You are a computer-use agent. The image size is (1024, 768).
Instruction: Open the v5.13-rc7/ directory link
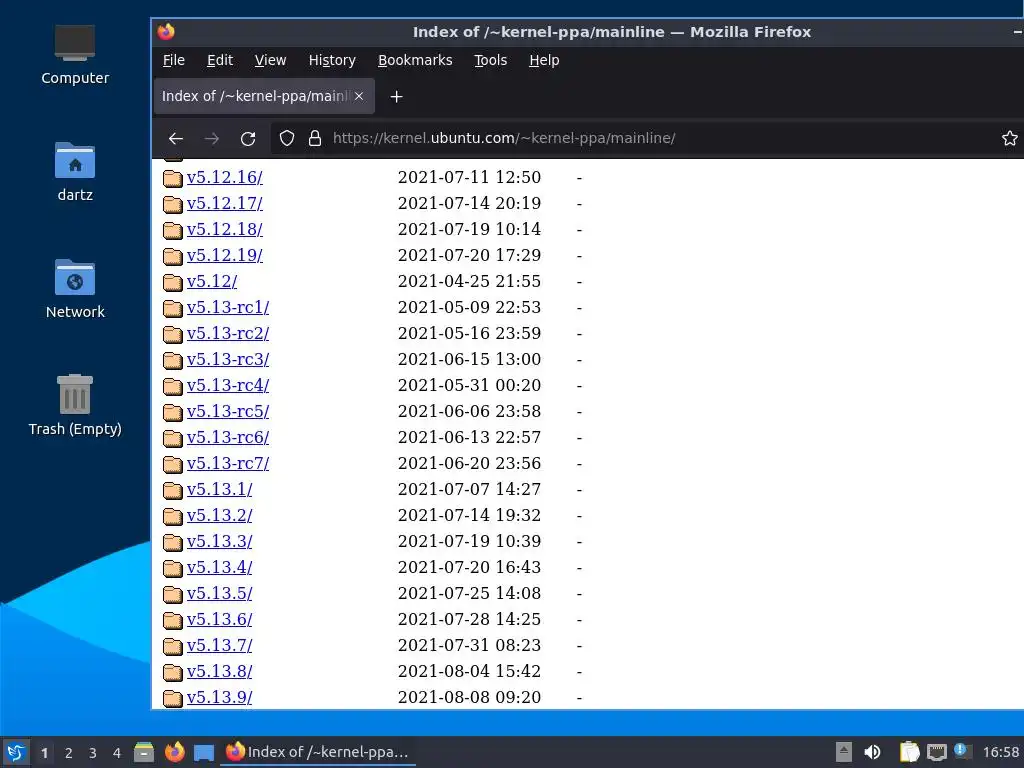(228, 463)
